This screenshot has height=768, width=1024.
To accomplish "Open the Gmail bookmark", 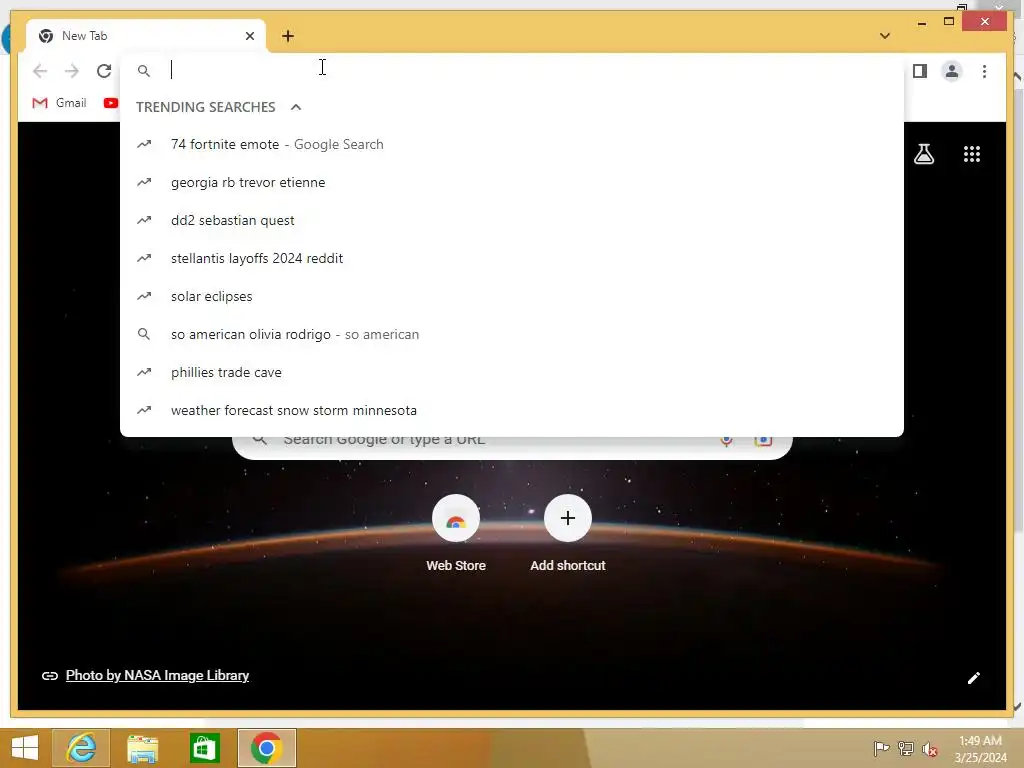I will click(59, 103).
